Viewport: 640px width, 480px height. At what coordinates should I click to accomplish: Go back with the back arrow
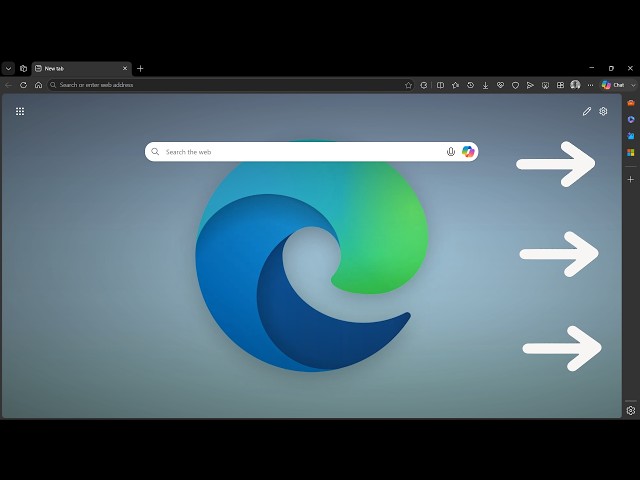point(9,85)
